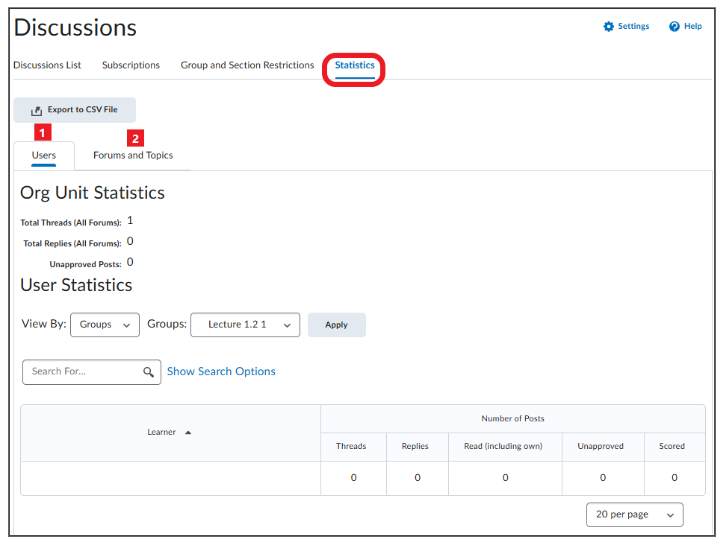Click the export icon on CSV button
This screenshot has height=548, width=723.
(36, 110)
